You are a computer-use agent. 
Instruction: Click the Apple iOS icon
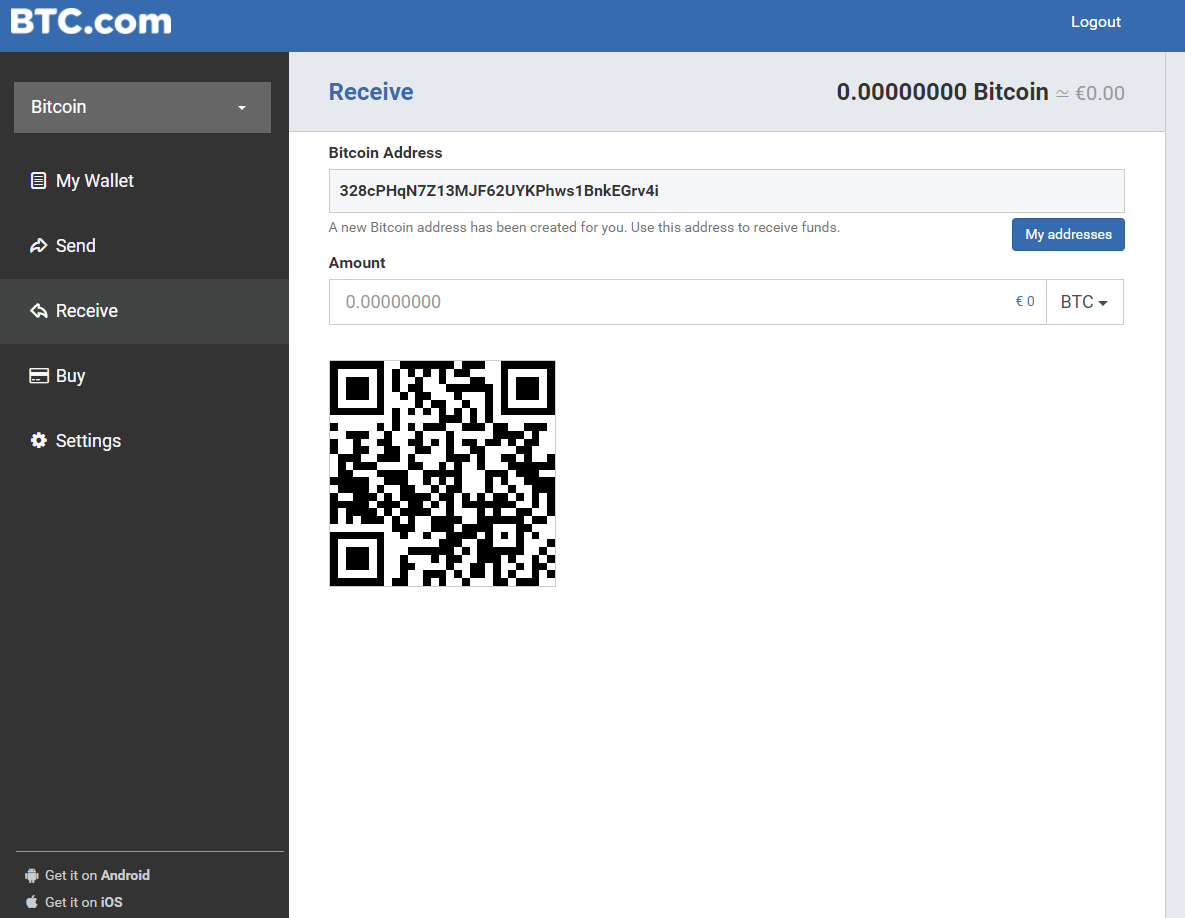[x=32, y=901]
